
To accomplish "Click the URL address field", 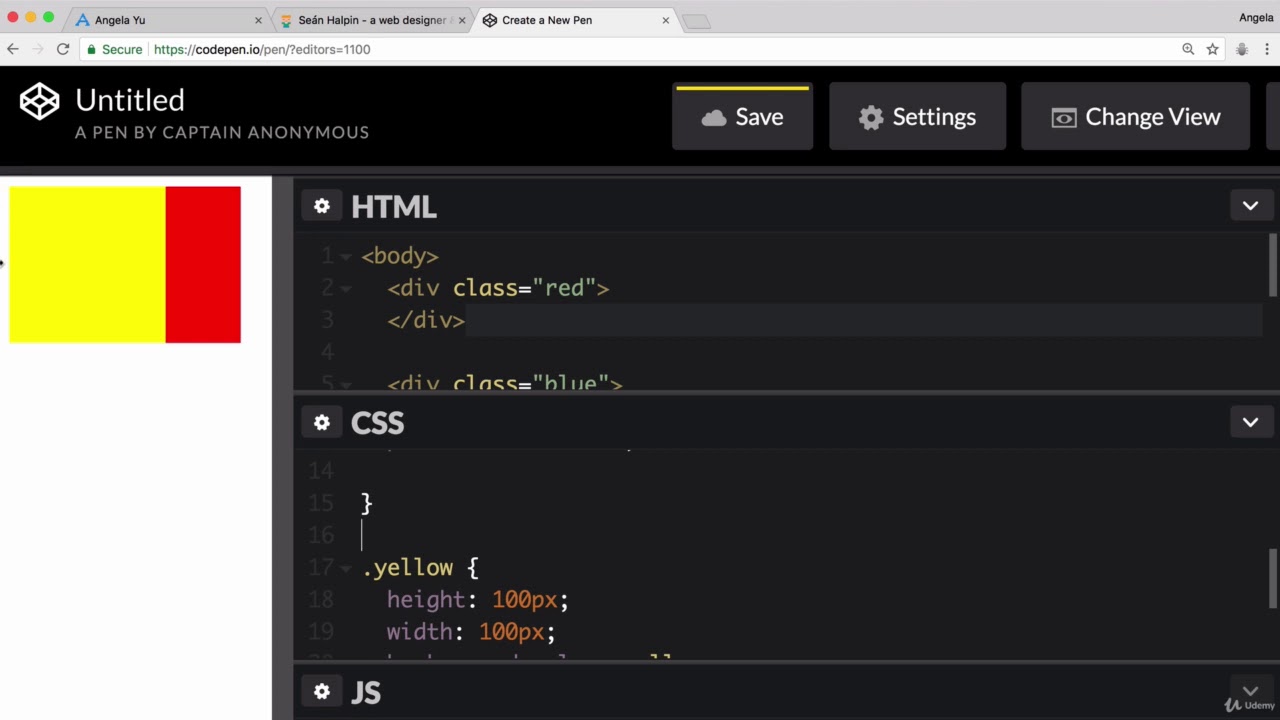I will pyautogui.click(x=600, y=49).
